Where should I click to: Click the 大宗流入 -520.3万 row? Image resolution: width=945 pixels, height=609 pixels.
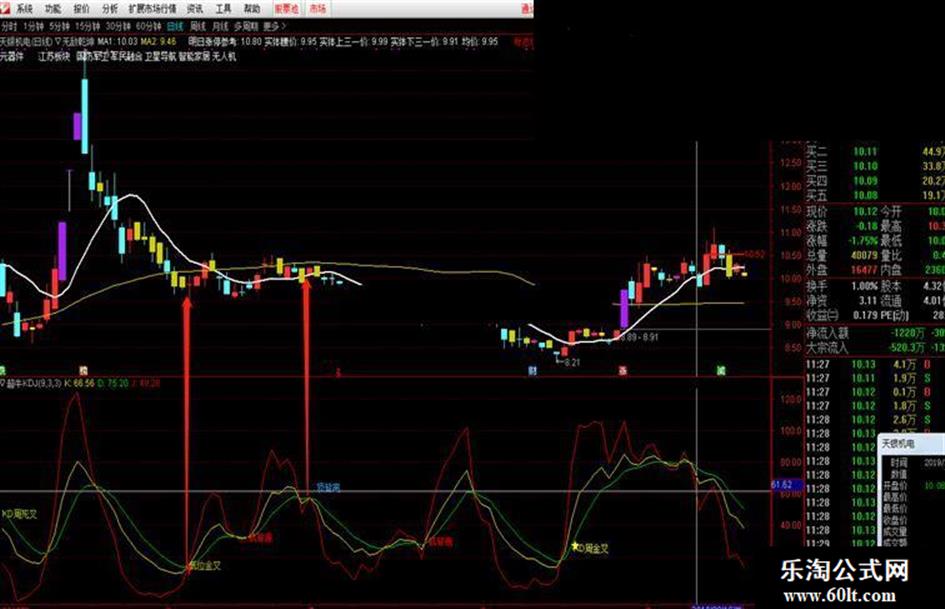point(875,348)
